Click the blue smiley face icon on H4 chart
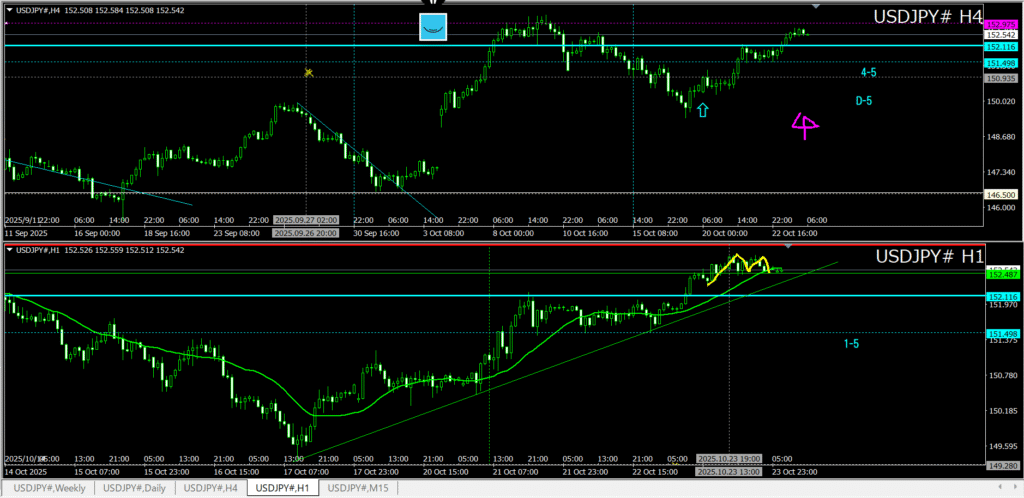Screen dimensions: 1024x498 432,28
